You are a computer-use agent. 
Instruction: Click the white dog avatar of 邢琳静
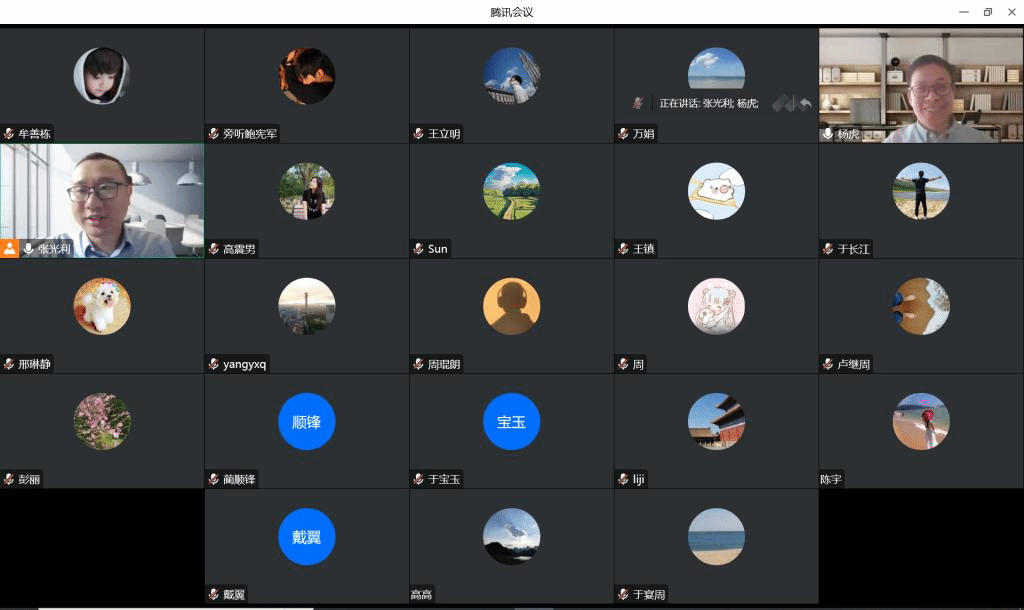tap(102, 306)
